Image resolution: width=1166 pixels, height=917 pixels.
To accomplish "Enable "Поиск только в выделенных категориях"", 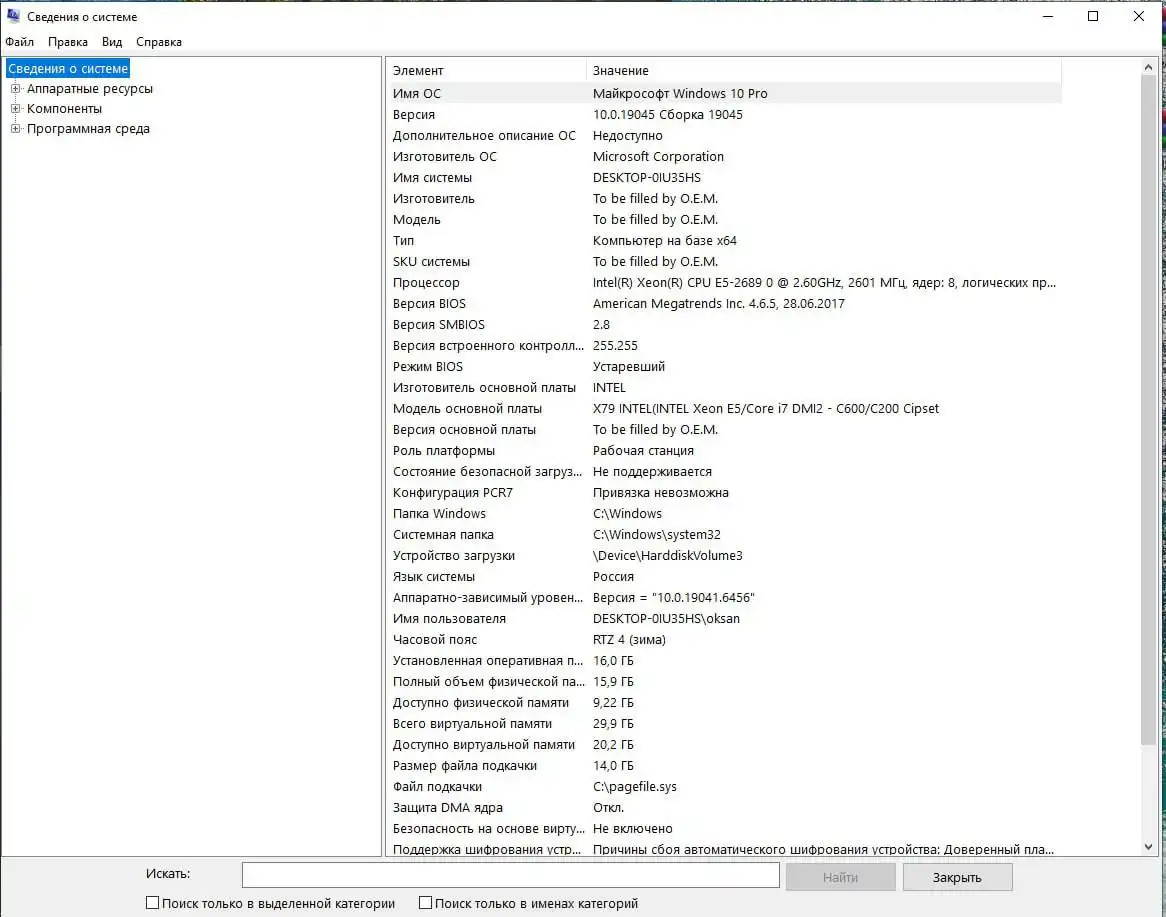I will click(153, 902).
